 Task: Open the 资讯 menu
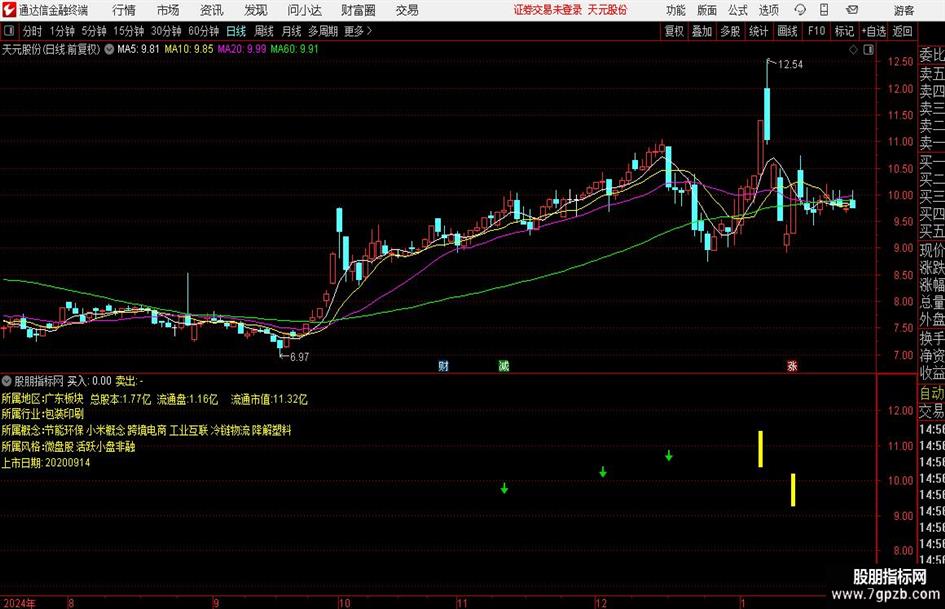point(212,10)
